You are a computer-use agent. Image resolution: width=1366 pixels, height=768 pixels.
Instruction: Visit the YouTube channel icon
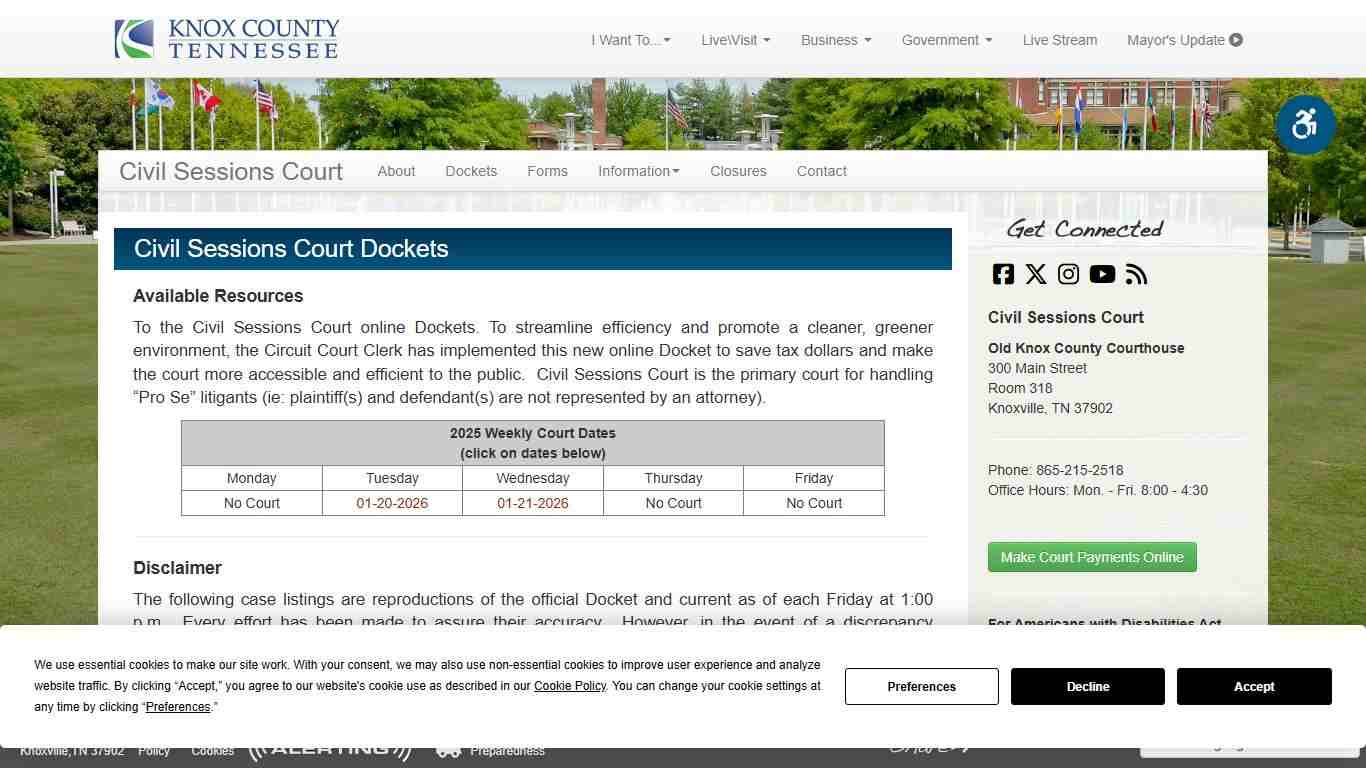pos(1102,274)
